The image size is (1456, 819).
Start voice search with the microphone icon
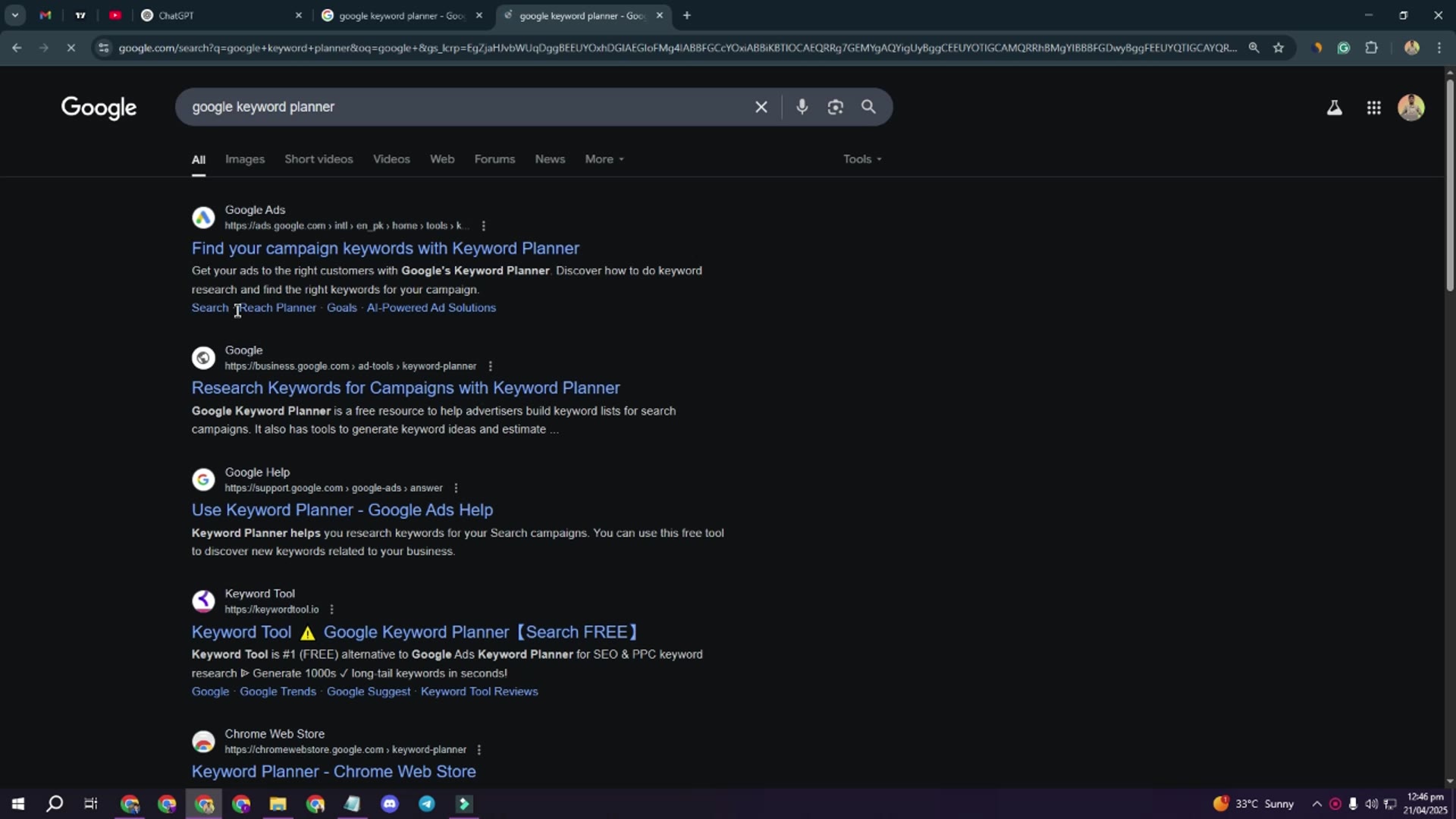click(x=802, y=107)
